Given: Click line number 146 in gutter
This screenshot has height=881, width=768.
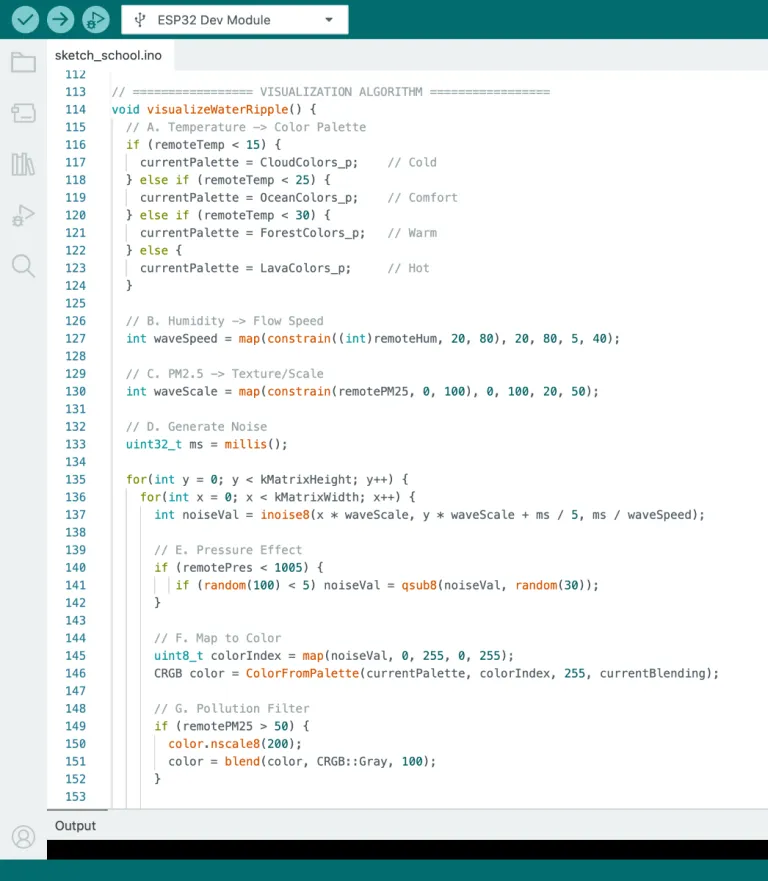Looking at the screenshot, I should coord(75,673).
